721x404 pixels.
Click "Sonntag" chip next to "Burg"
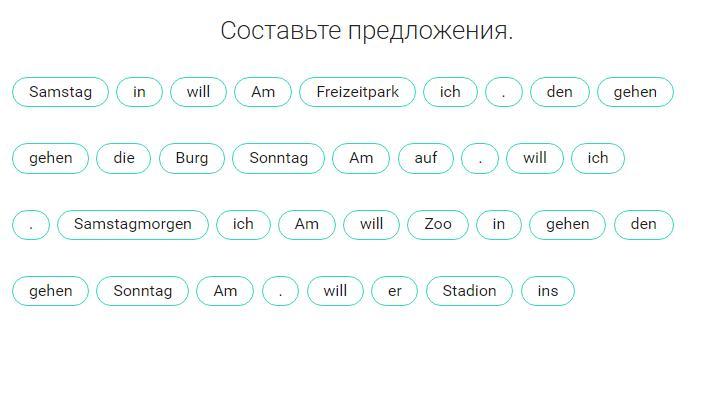coord(279,158)
